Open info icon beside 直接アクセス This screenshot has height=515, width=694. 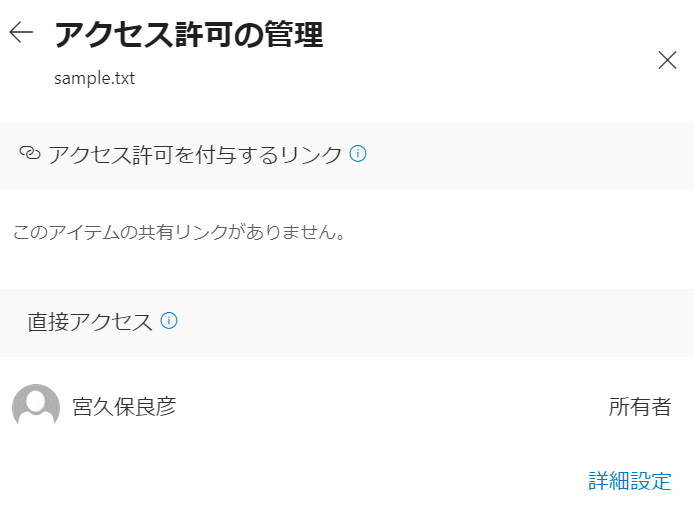coord(169,320)
